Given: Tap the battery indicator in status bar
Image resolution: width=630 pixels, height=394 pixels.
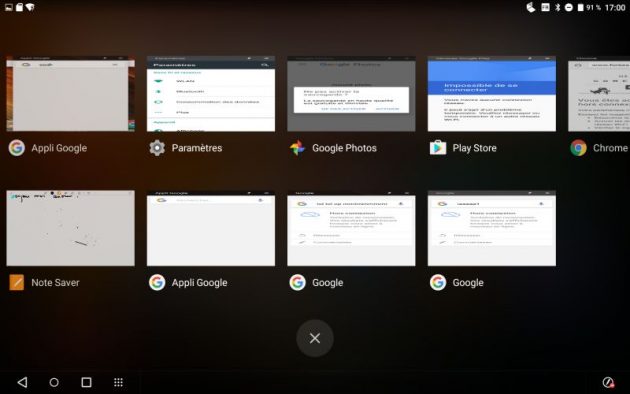Looking at the screenshot, I should [580, 7].
